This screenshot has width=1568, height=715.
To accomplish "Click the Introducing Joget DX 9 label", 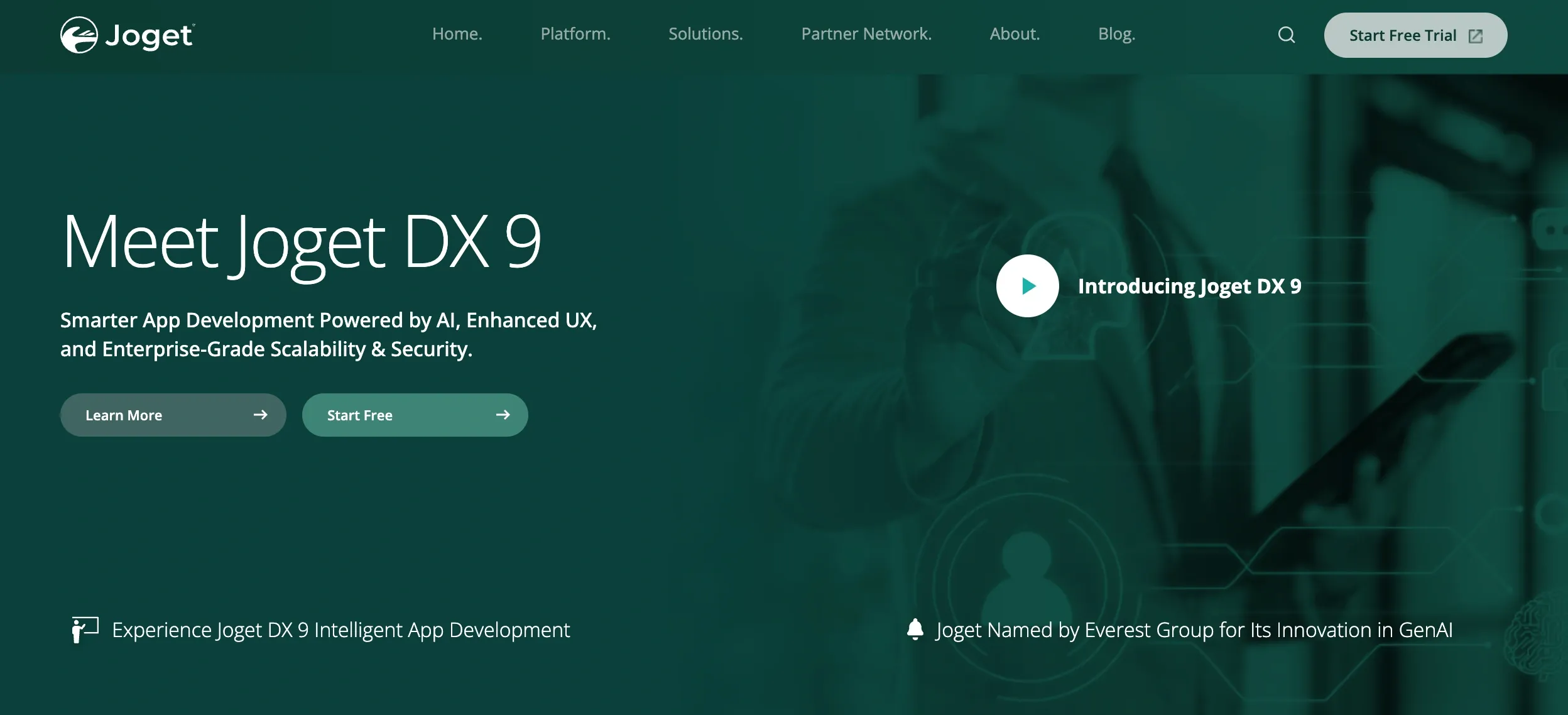I will click(x=1189, y=287).
